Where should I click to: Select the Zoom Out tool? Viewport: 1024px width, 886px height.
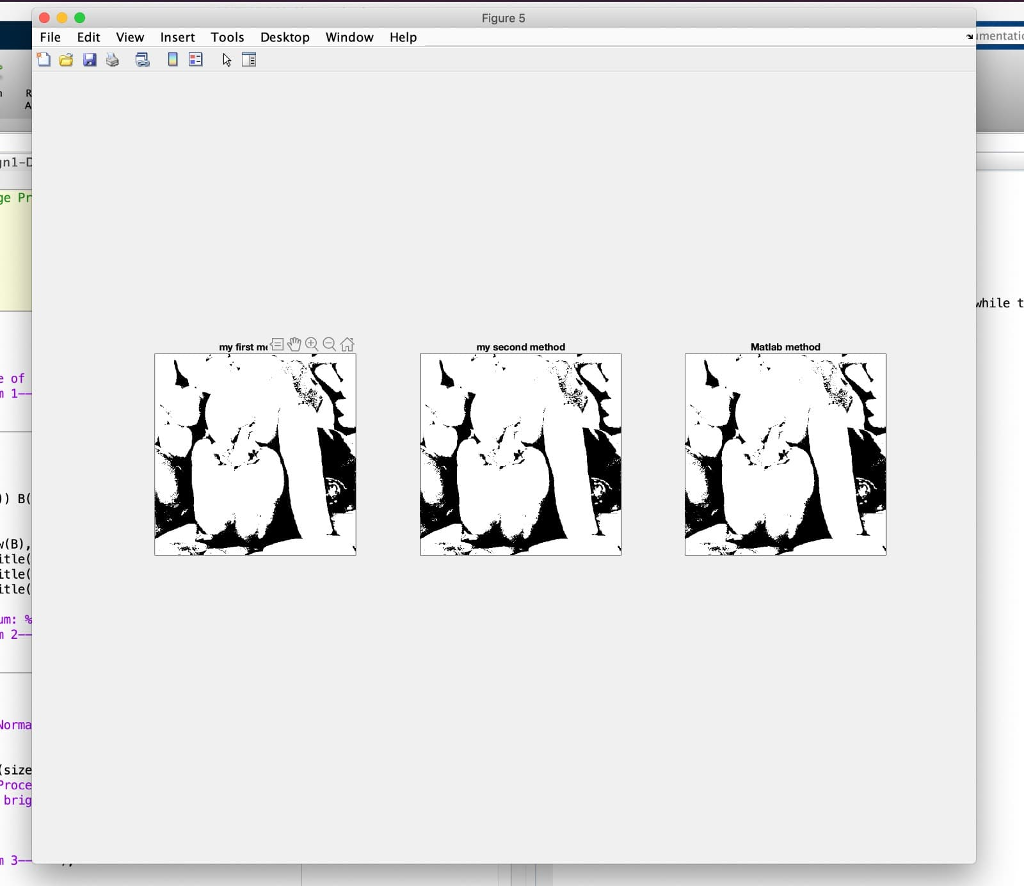(329, 344)
